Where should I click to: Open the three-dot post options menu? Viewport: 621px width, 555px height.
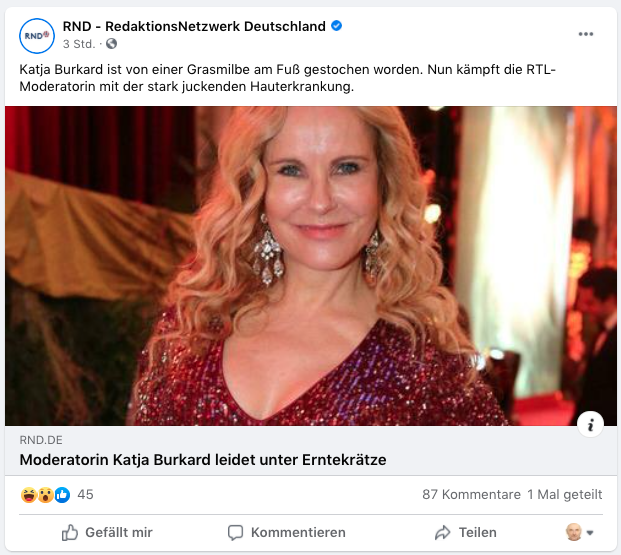586,34
